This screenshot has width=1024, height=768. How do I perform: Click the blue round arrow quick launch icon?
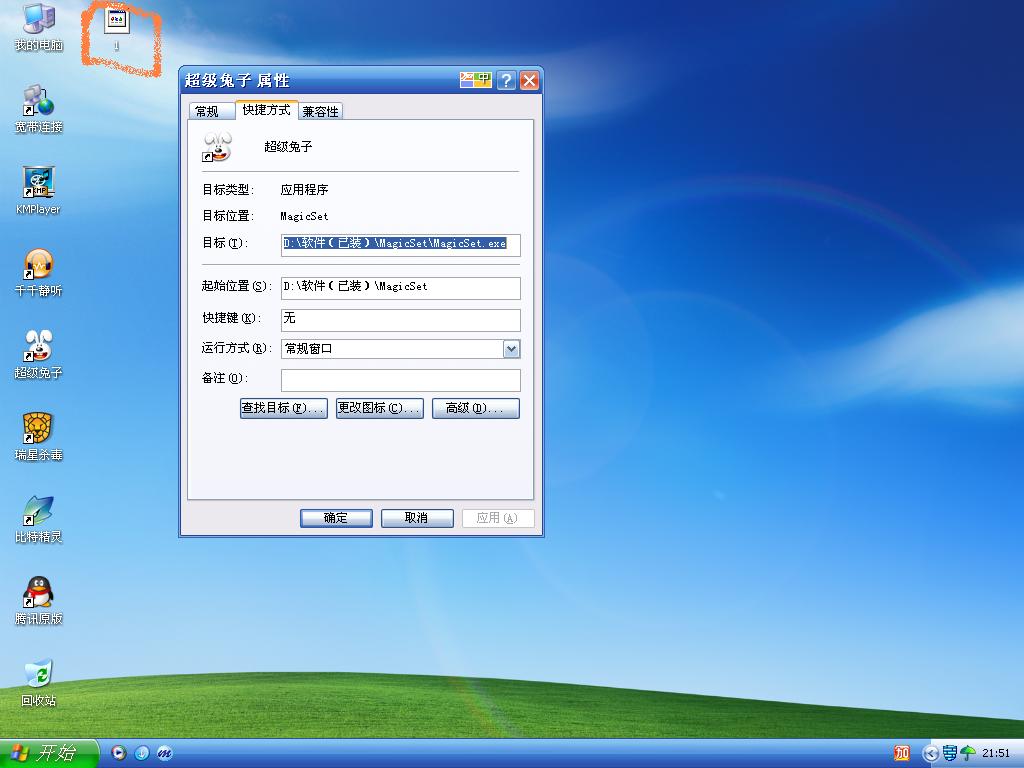(142, 753)
